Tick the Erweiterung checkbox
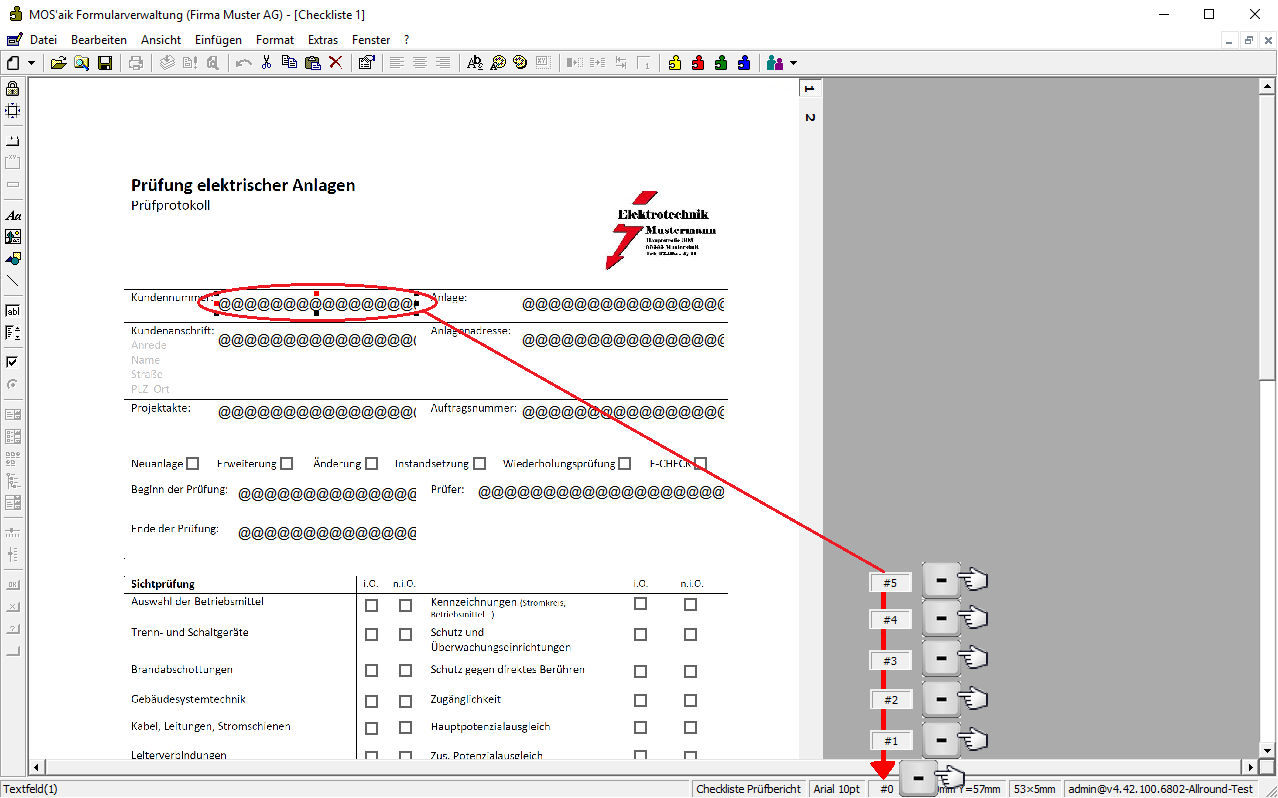This screenshot has width=1278, height=798. [287, 464]
